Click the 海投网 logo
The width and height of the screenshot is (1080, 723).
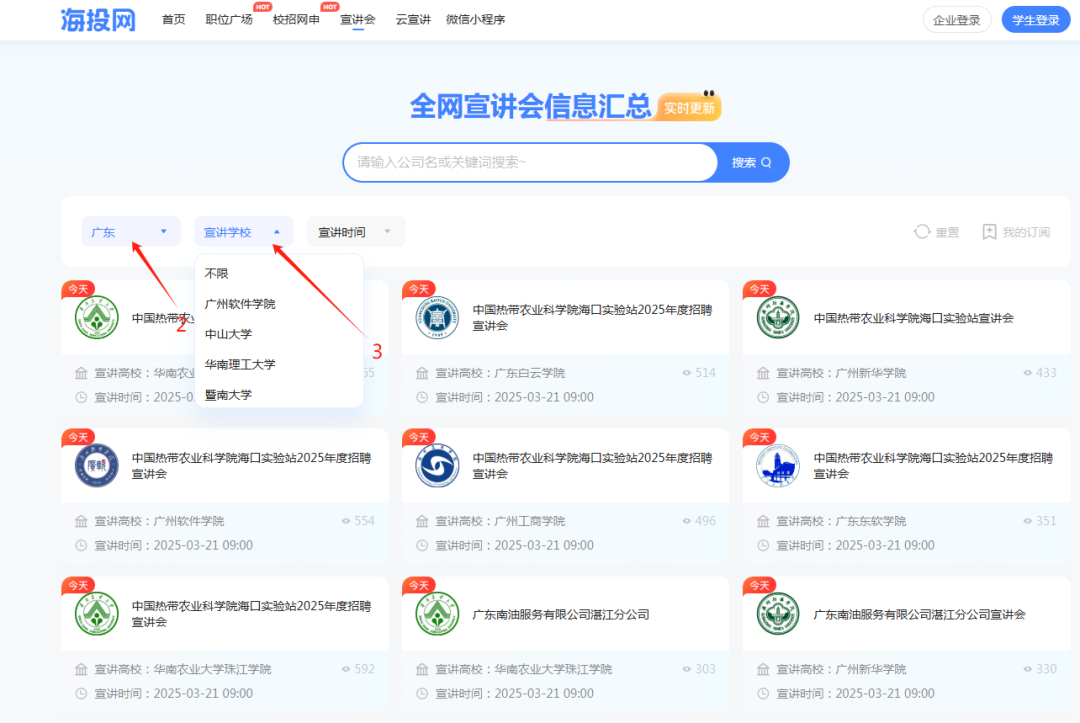click(x=97, y=19)
